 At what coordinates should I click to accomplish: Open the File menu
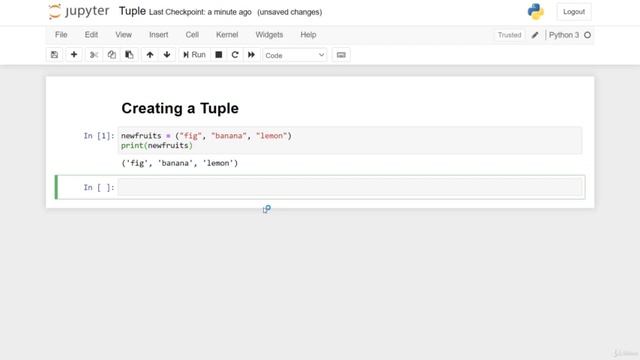pos(61,35)
